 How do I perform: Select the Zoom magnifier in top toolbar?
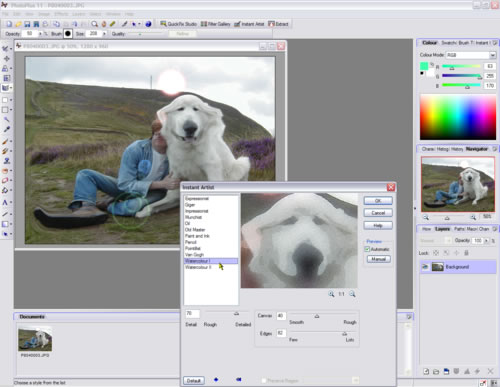click(95, 24)
